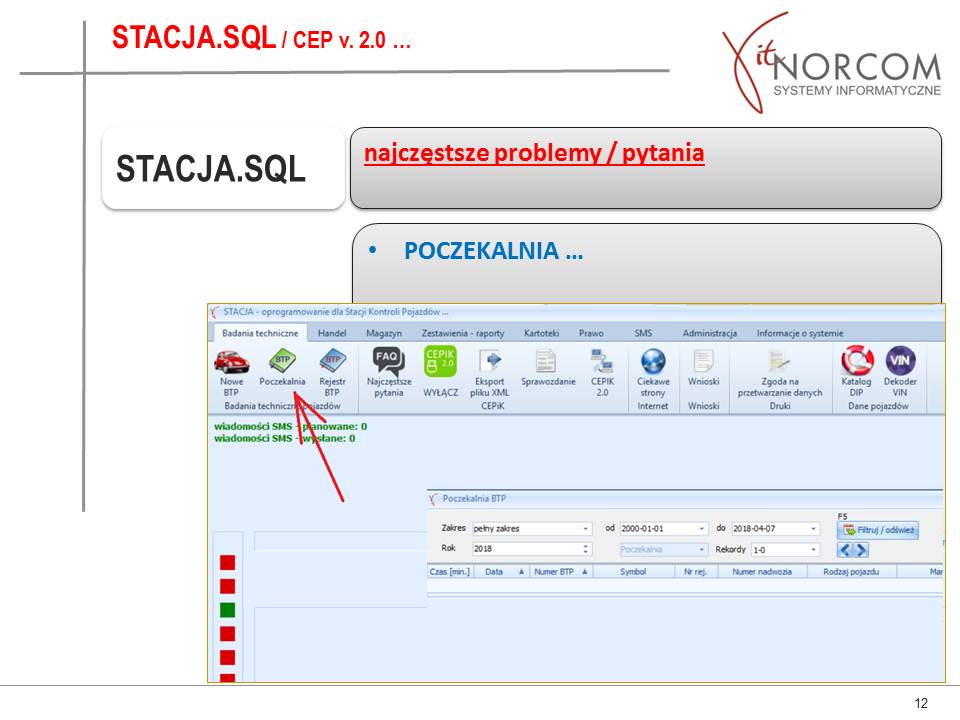This screenshot has height=720, width=960.
Task: Open Nowe BTP red car icon
Action: pyautogui.click(x=231, y=361)
